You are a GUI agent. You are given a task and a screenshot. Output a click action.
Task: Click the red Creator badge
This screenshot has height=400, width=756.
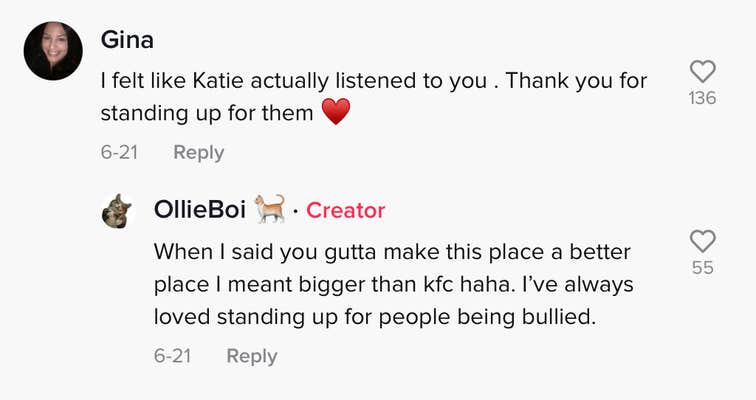345,210
